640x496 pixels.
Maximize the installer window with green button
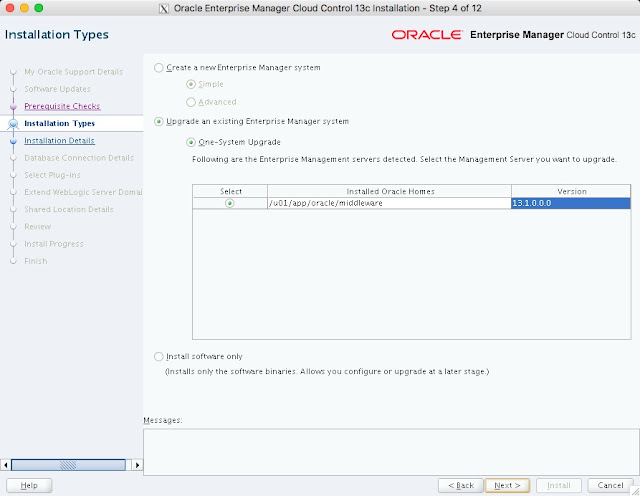click(39, 8)
